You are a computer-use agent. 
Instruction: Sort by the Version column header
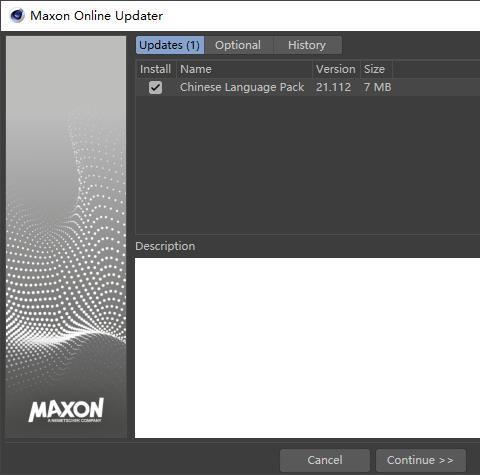336,69
